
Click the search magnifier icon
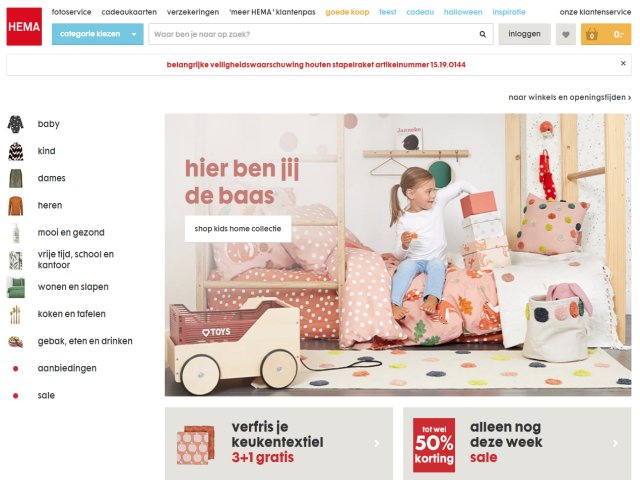[x=482, y=34]
